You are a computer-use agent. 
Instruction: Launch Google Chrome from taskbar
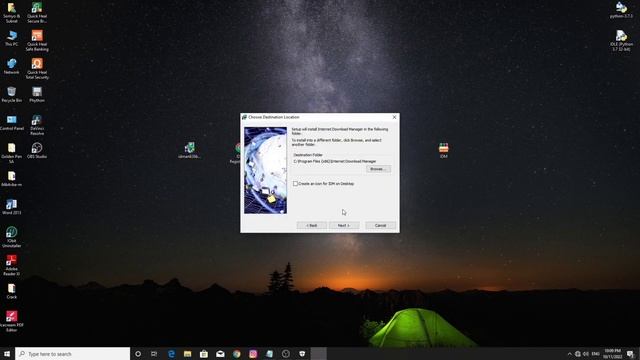coord(237,353)
